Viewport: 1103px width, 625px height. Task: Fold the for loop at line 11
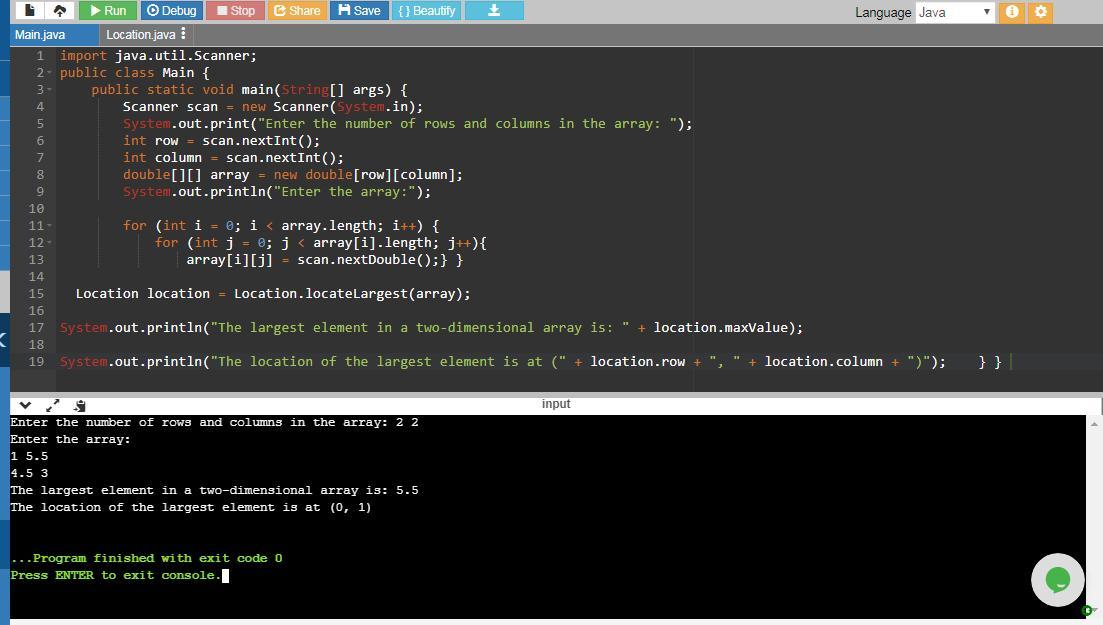pyautogui.click(x=48, y=226)
